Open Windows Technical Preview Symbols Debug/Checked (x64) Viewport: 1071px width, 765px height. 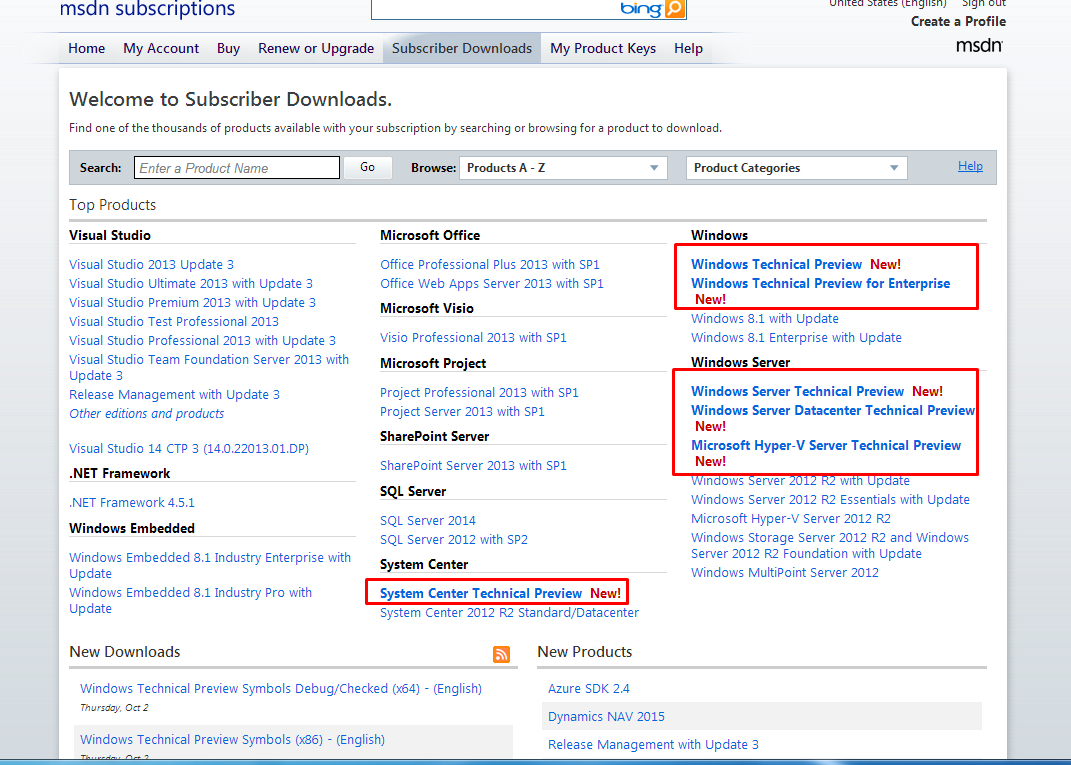(x=281, y=688)
